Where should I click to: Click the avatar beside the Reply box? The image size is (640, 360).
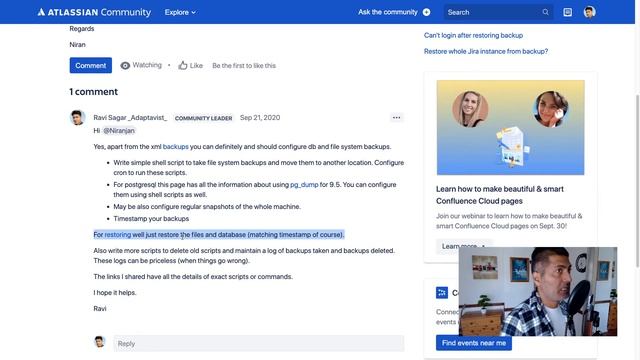[100, 342]
